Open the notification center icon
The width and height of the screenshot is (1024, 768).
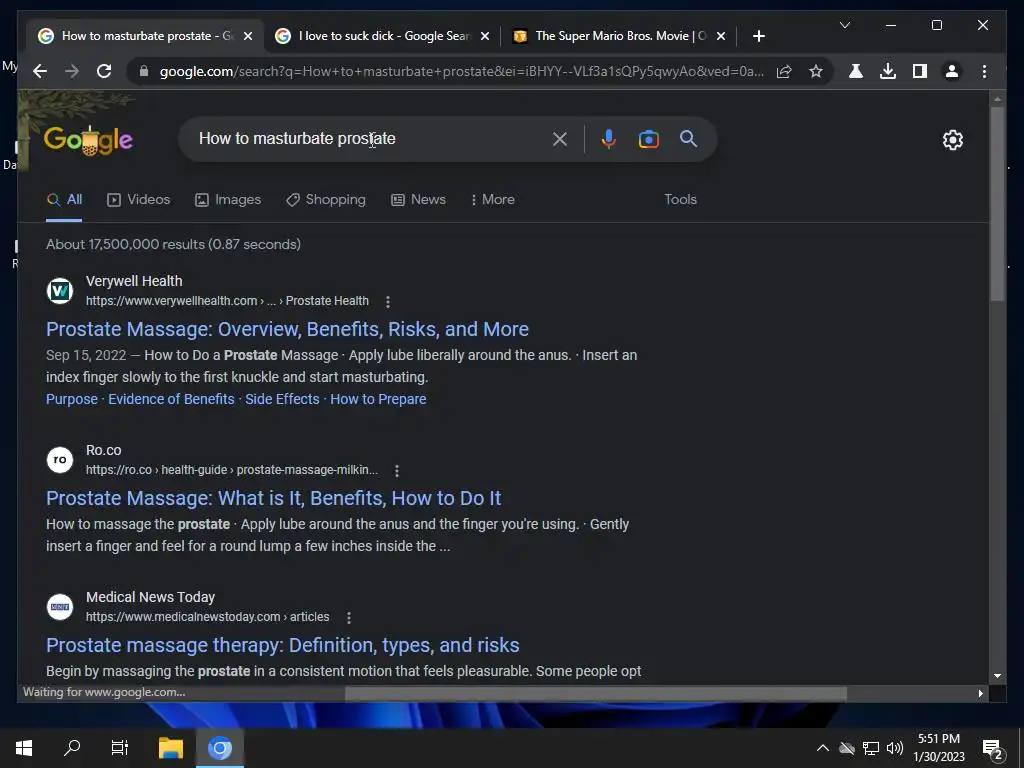coord(993,749)
